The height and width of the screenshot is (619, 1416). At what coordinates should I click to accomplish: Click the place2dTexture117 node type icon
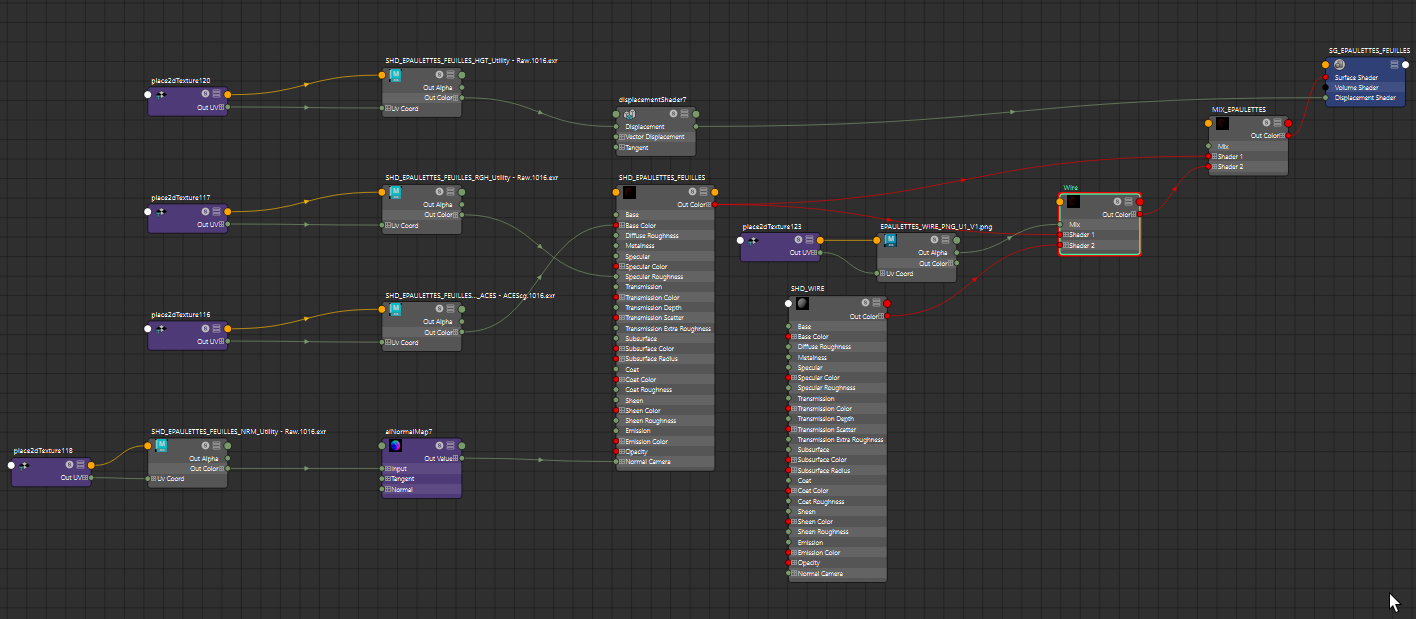click(x=162, y=212)
